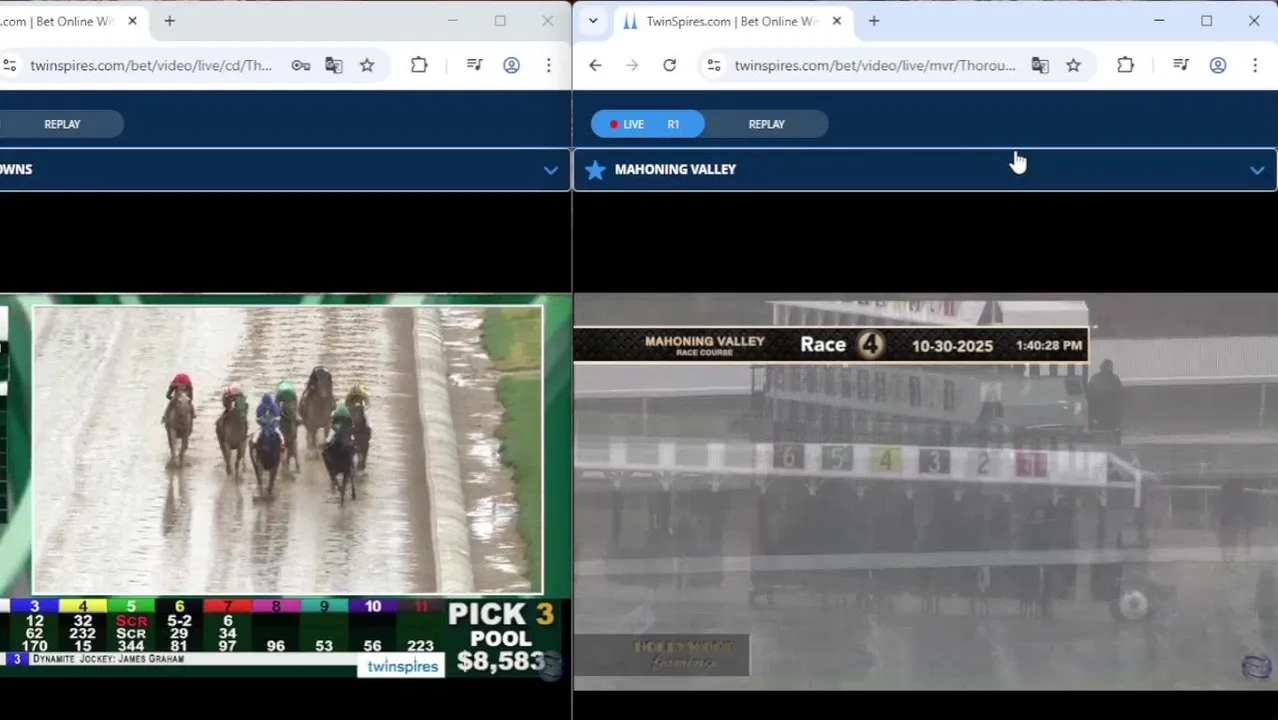The height and width of the screenshot is (720, 1278).
Task: View site information in the right window
Action: click(714, 65)
